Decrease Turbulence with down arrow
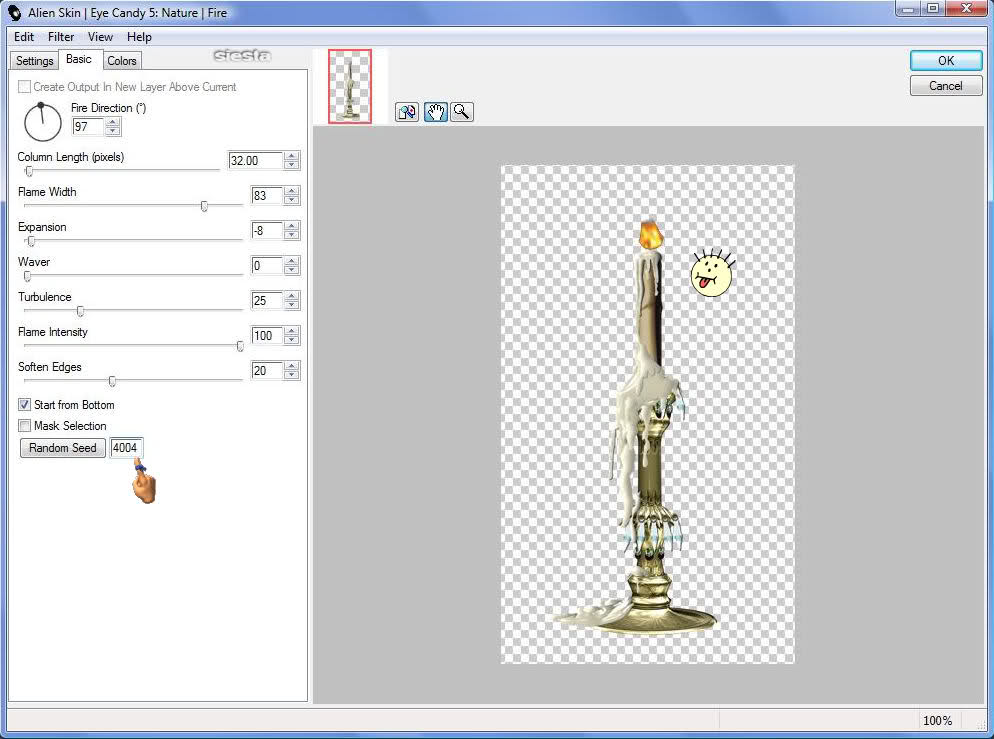The width and height of the screenshot is (994, 739). coord(292,305)
